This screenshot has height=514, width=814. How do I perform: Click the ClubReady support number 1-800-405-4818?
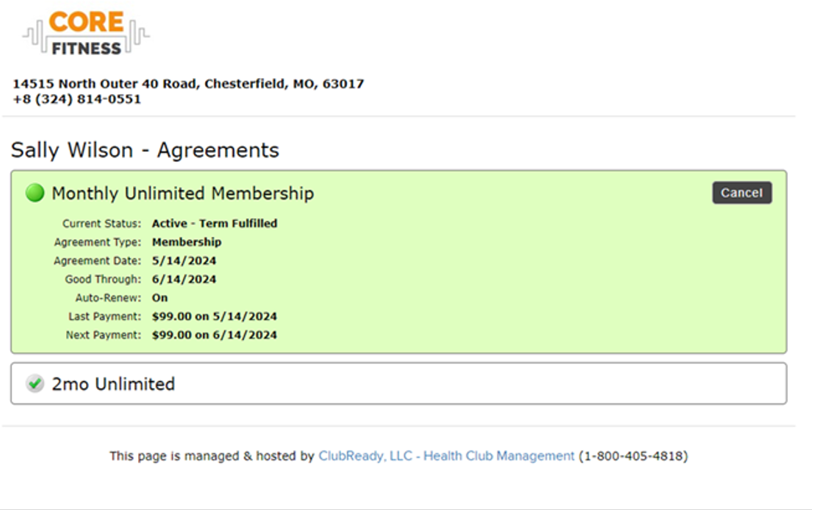tap(633, 456)
